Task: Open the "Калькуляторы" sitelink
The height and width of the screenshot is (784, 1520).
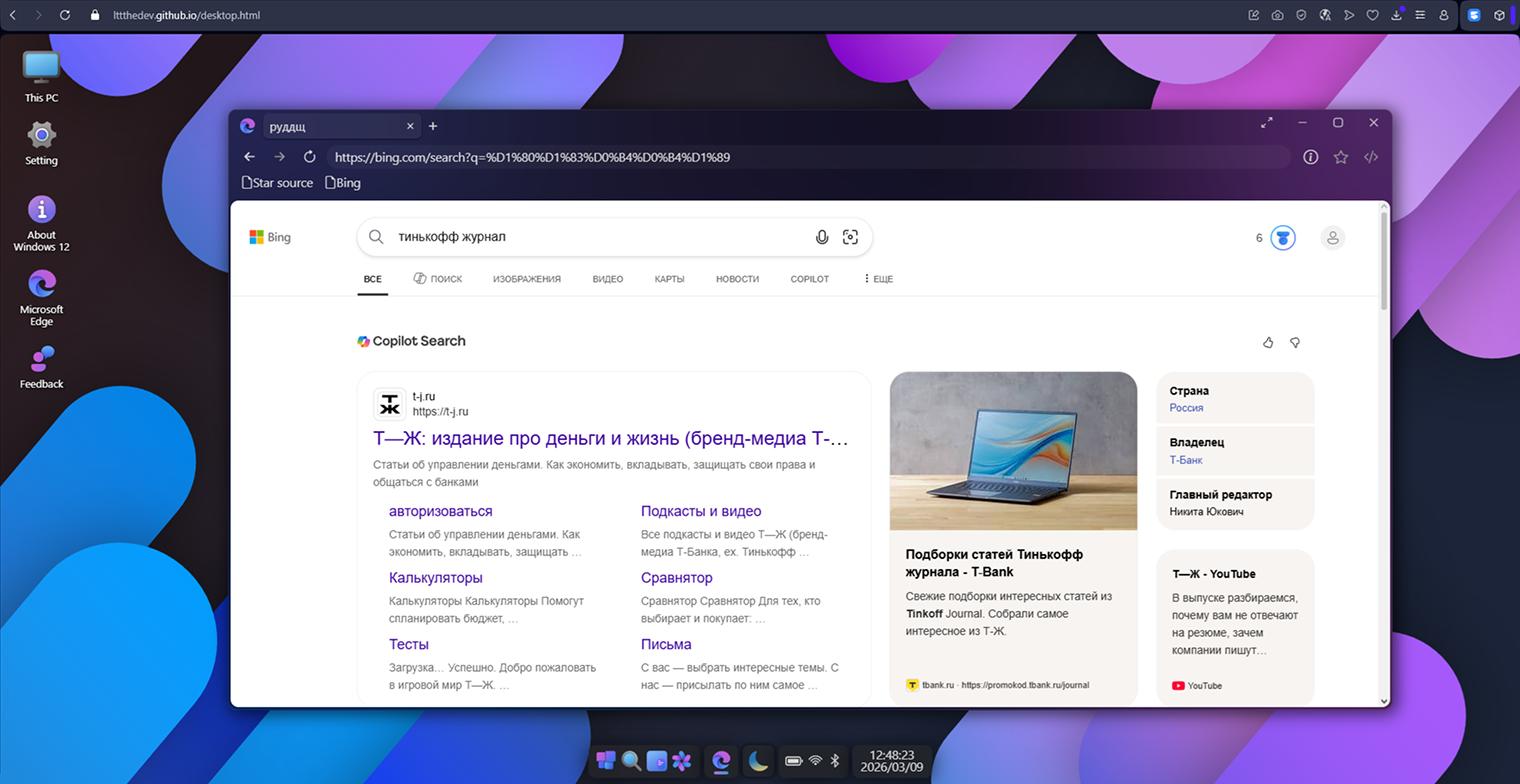Action: coord(436,578)
